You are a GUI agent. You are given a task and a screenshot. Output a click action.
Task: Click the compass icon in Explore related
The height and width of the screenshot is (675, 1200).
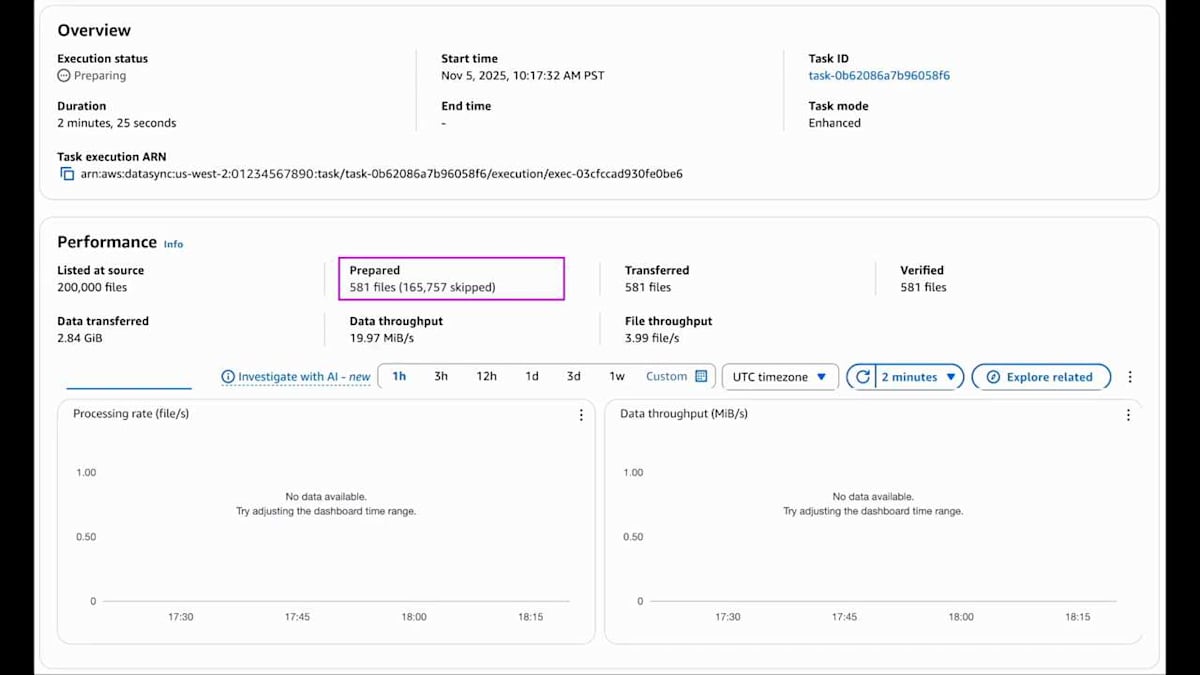pyautogui.click(x=993, y=377)
